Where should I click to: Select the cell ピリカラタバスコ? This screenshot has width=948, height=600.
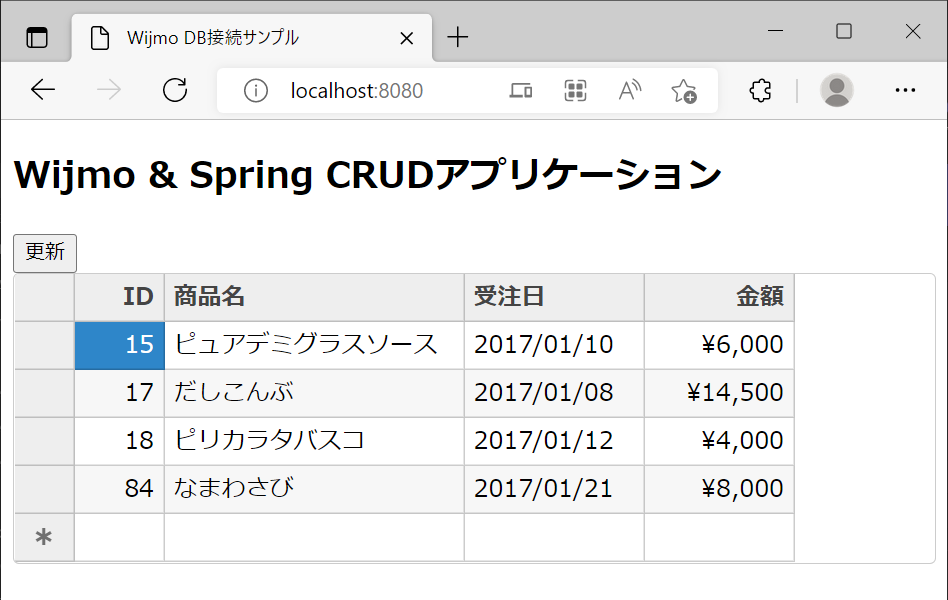pyautogui.click(x=314, y=441)
